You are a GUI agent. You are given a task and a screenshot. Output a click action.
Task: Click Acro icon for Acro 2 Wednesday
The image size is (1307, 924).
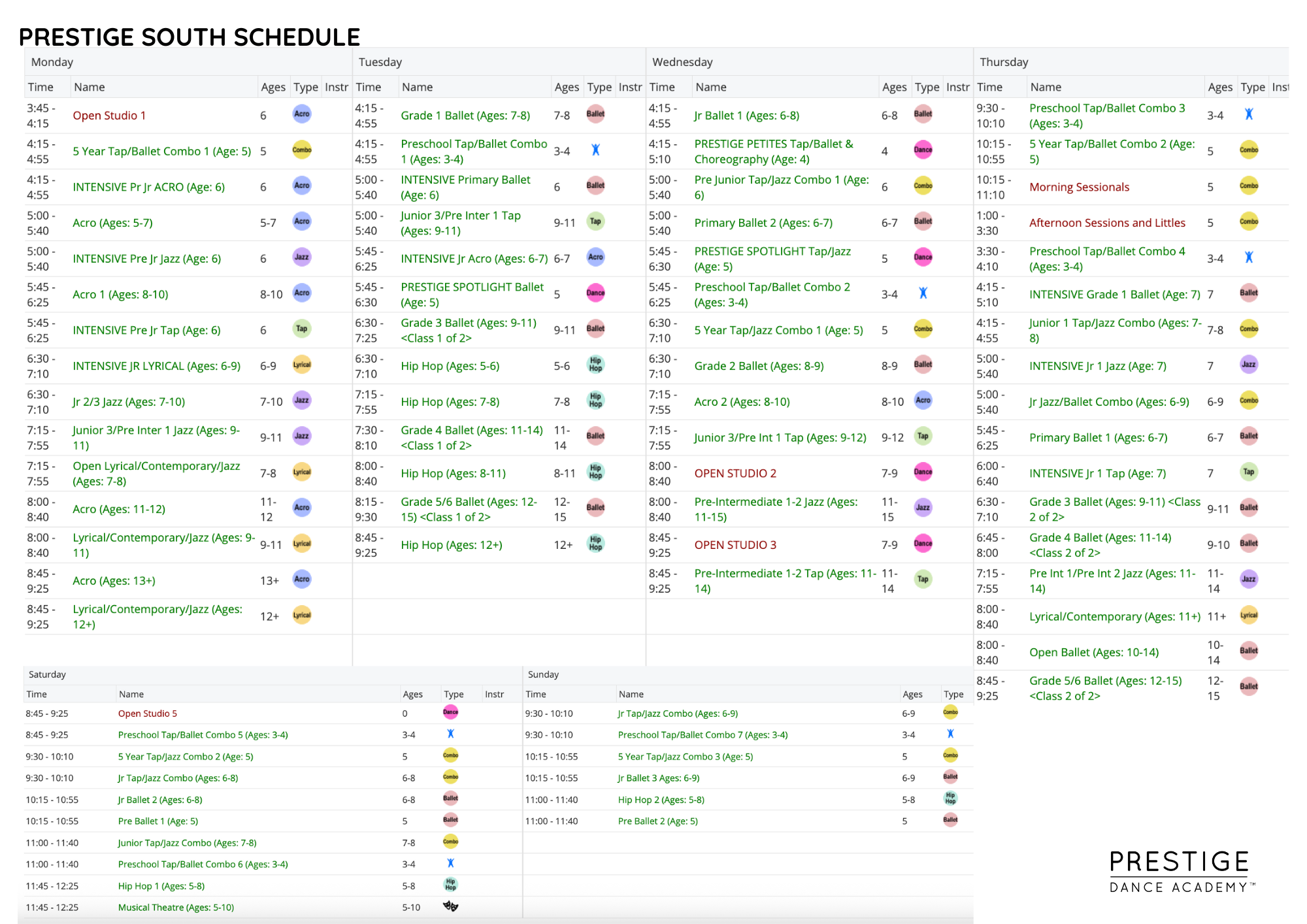[923, 400]
